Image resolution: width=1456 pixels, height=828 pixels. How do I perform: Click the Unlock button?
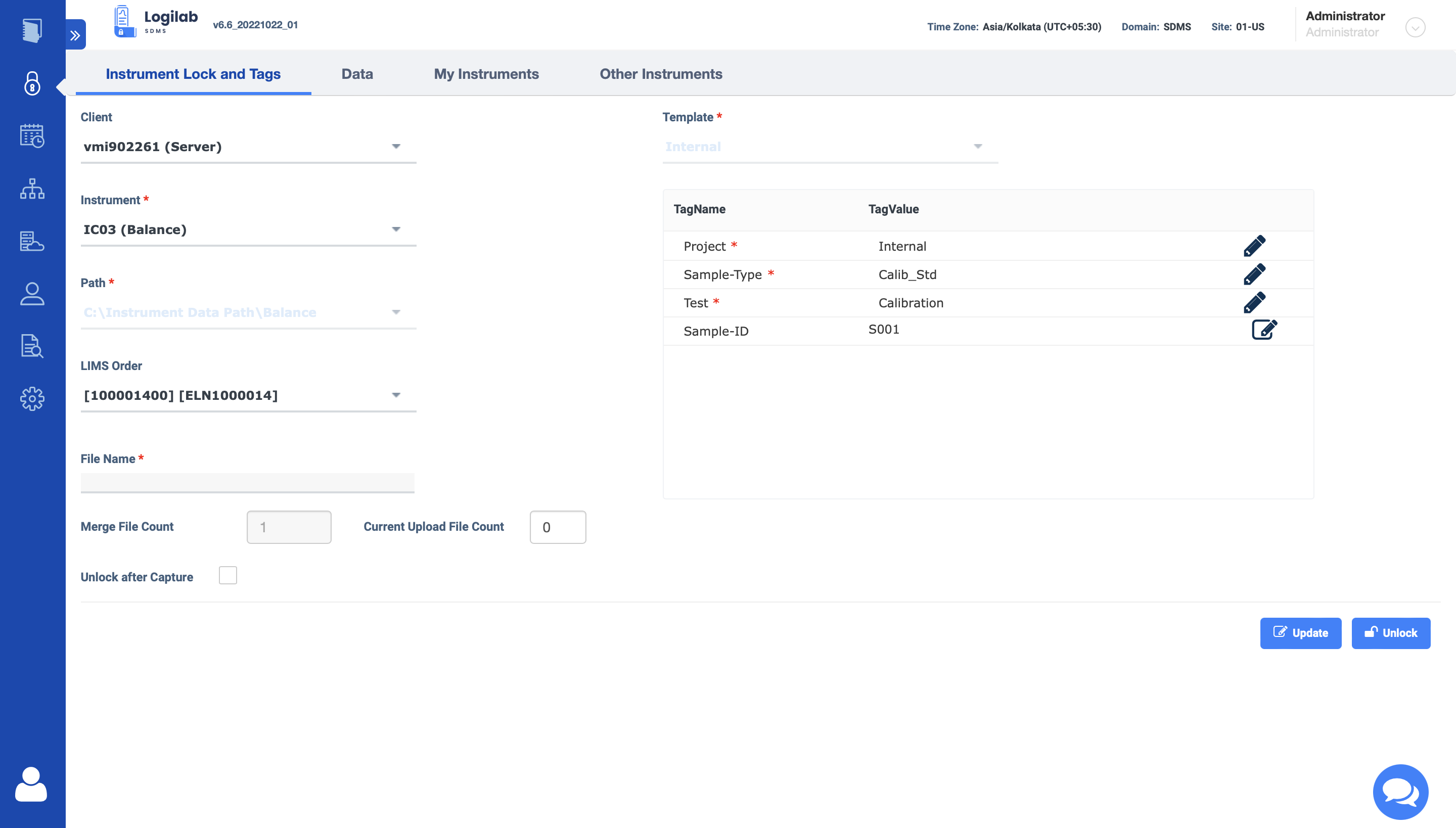point(1391,633)
